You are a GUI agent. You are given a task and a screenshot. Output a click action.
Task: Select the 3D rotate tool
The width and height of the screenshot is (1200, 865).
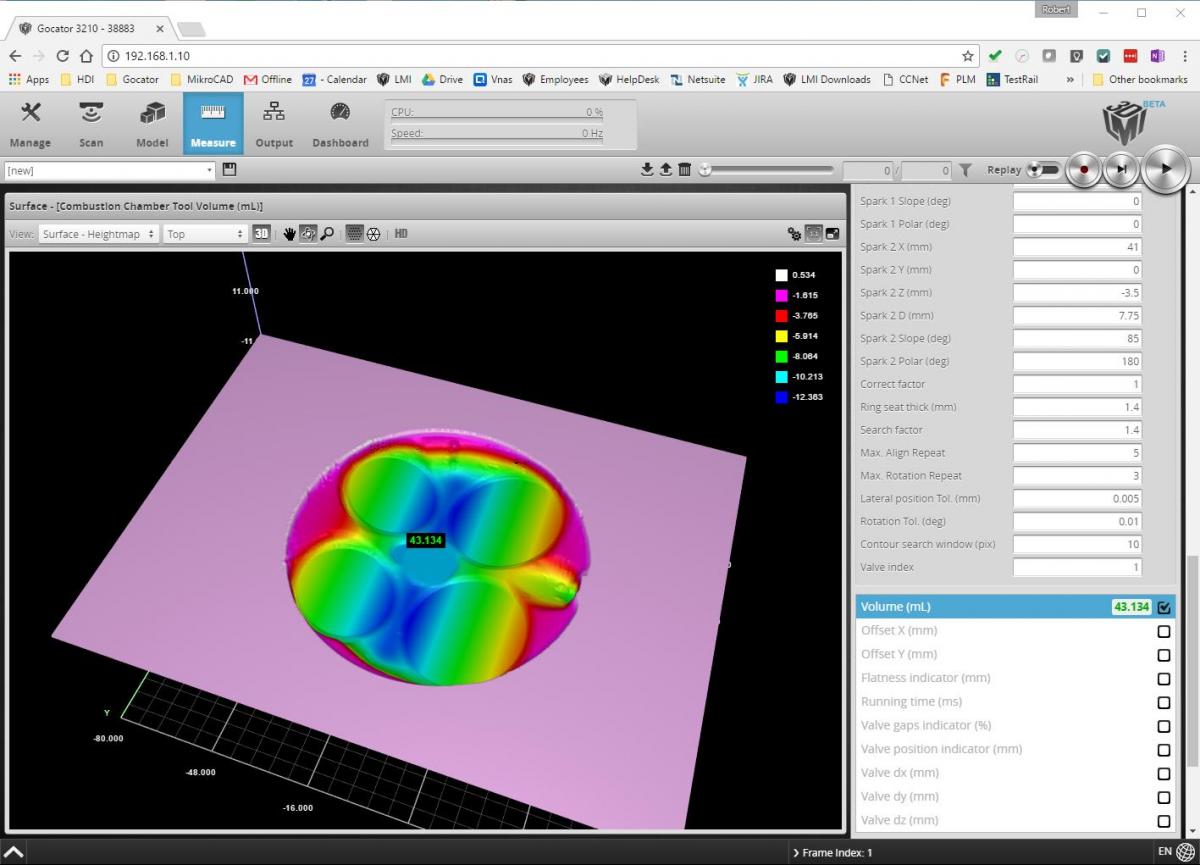308,234
